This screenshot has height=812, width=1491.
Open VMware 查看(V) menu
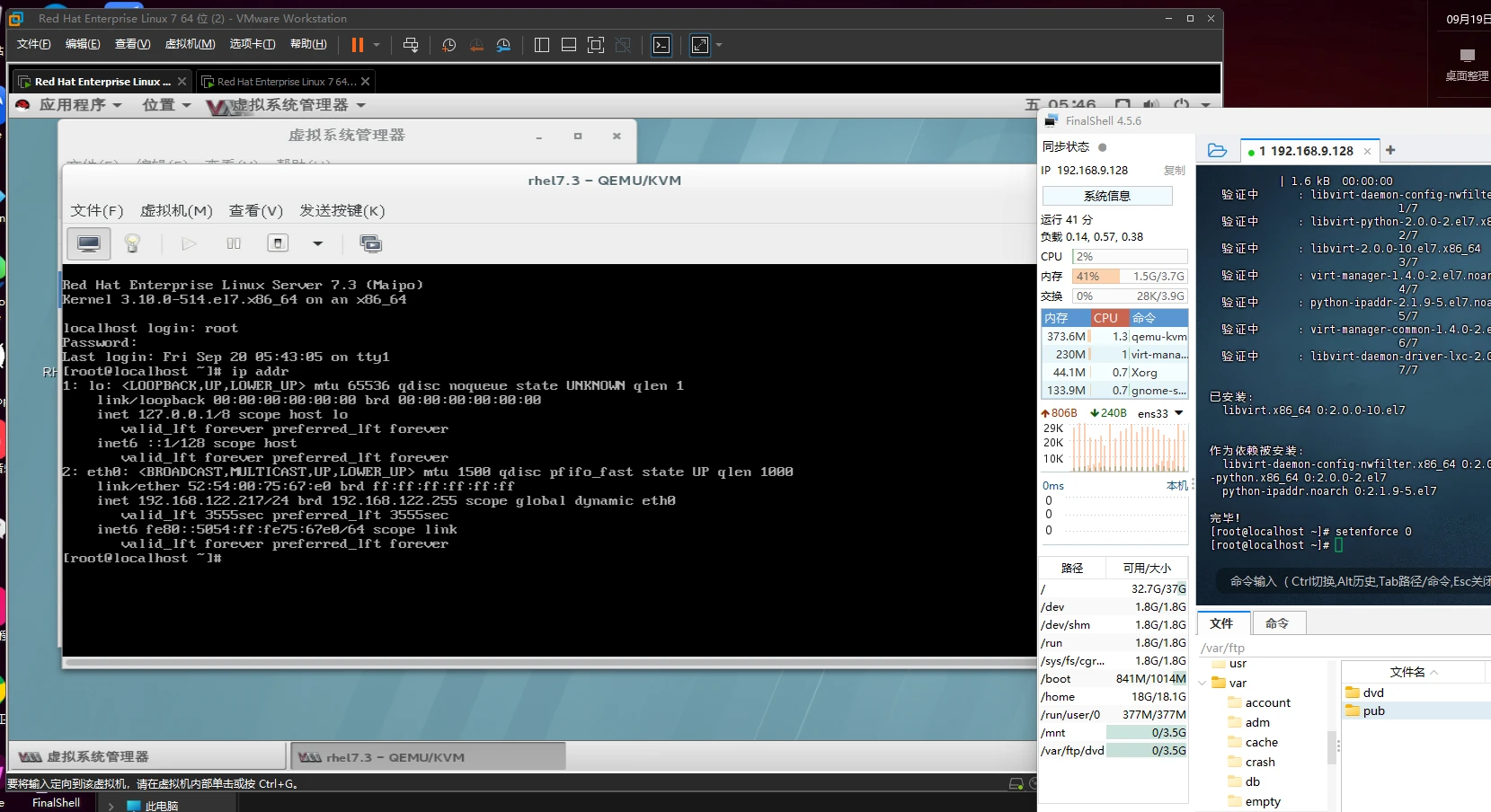pos(132,44)
